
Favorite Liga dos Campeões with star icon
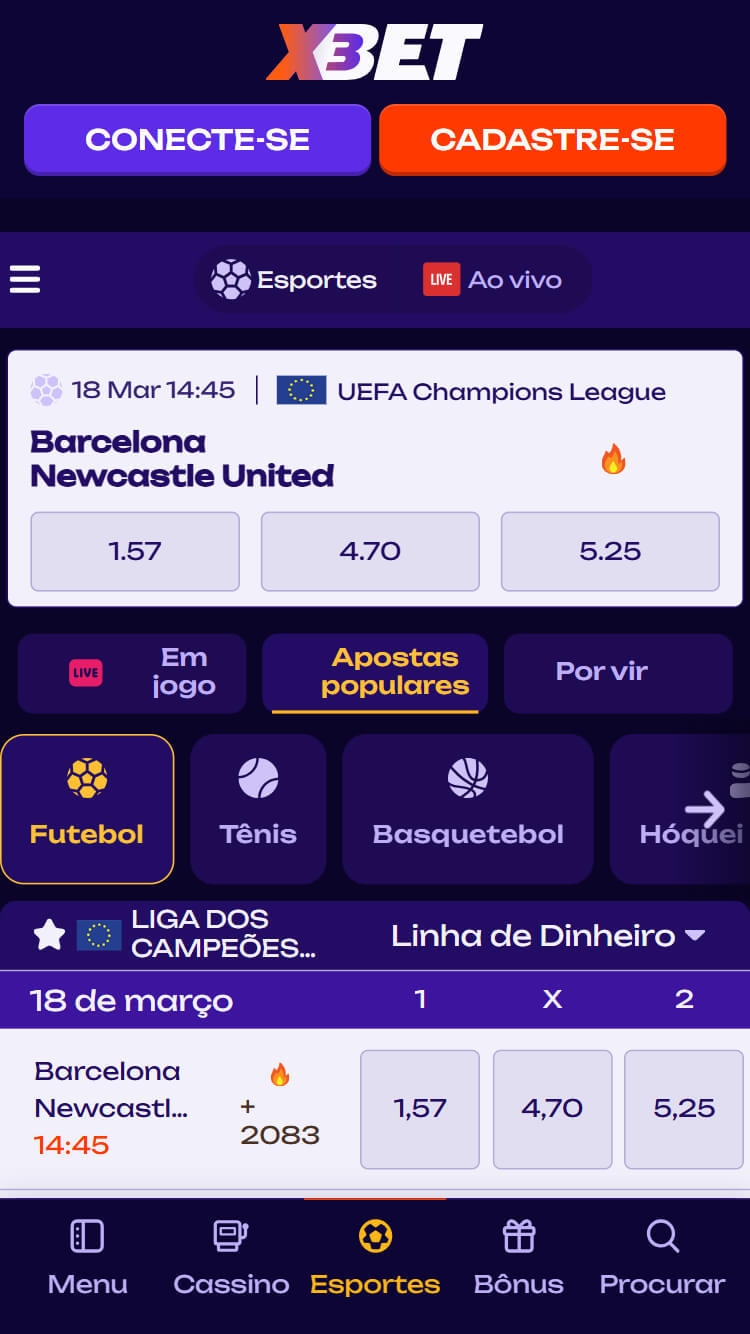49,935
